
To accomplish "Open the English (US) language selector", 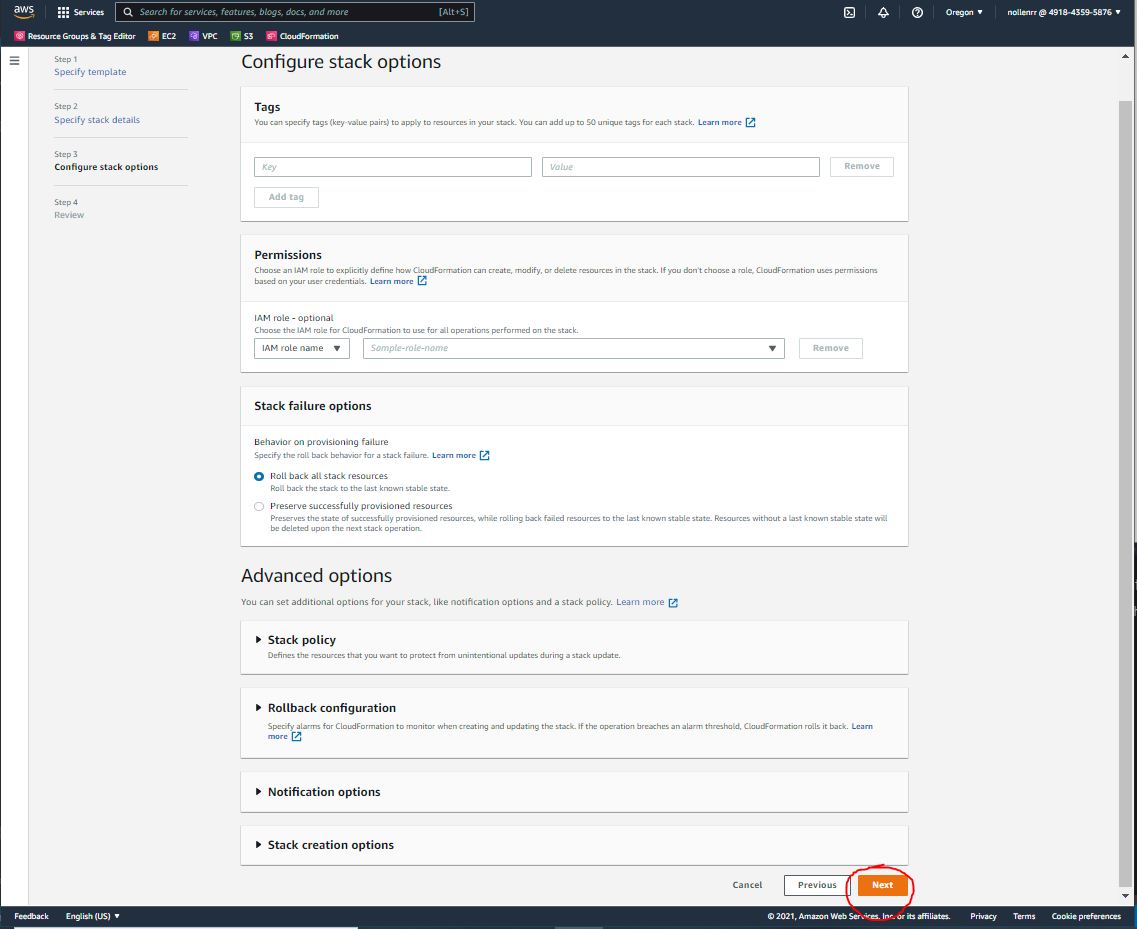I will (x=93, y=916).
